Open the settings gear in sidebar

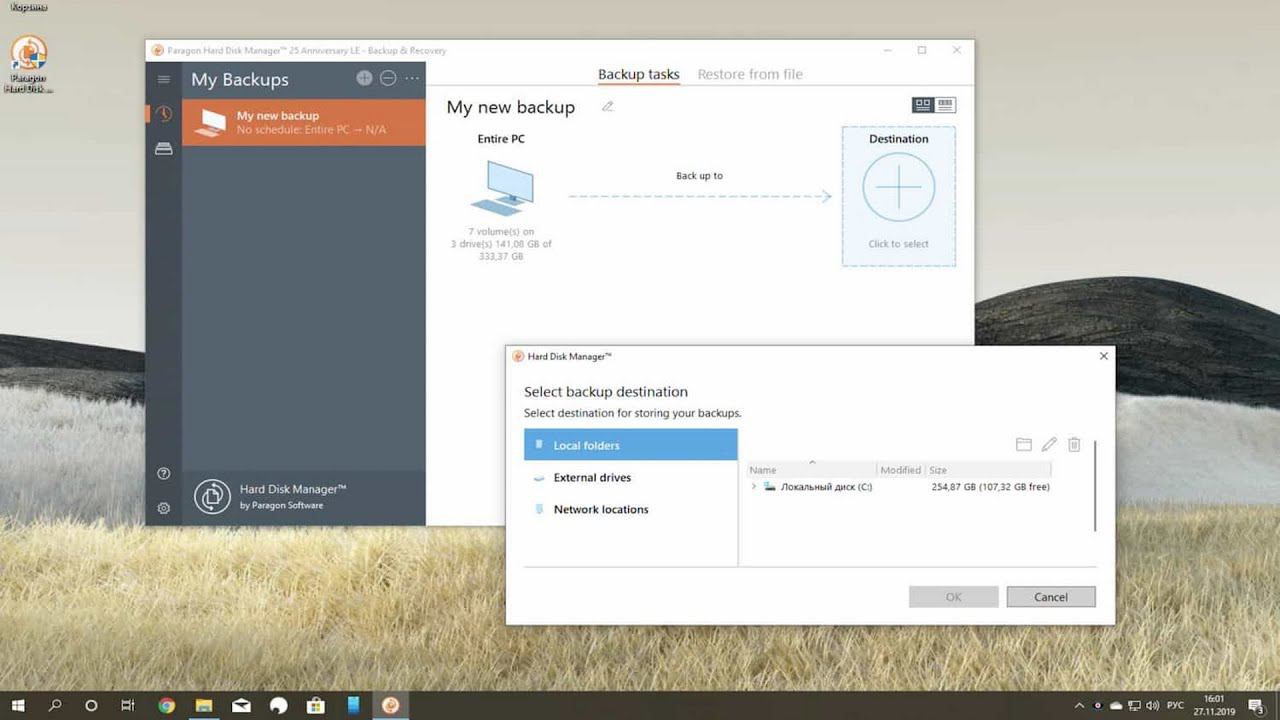pyautogui.click(x=164, y=508)
